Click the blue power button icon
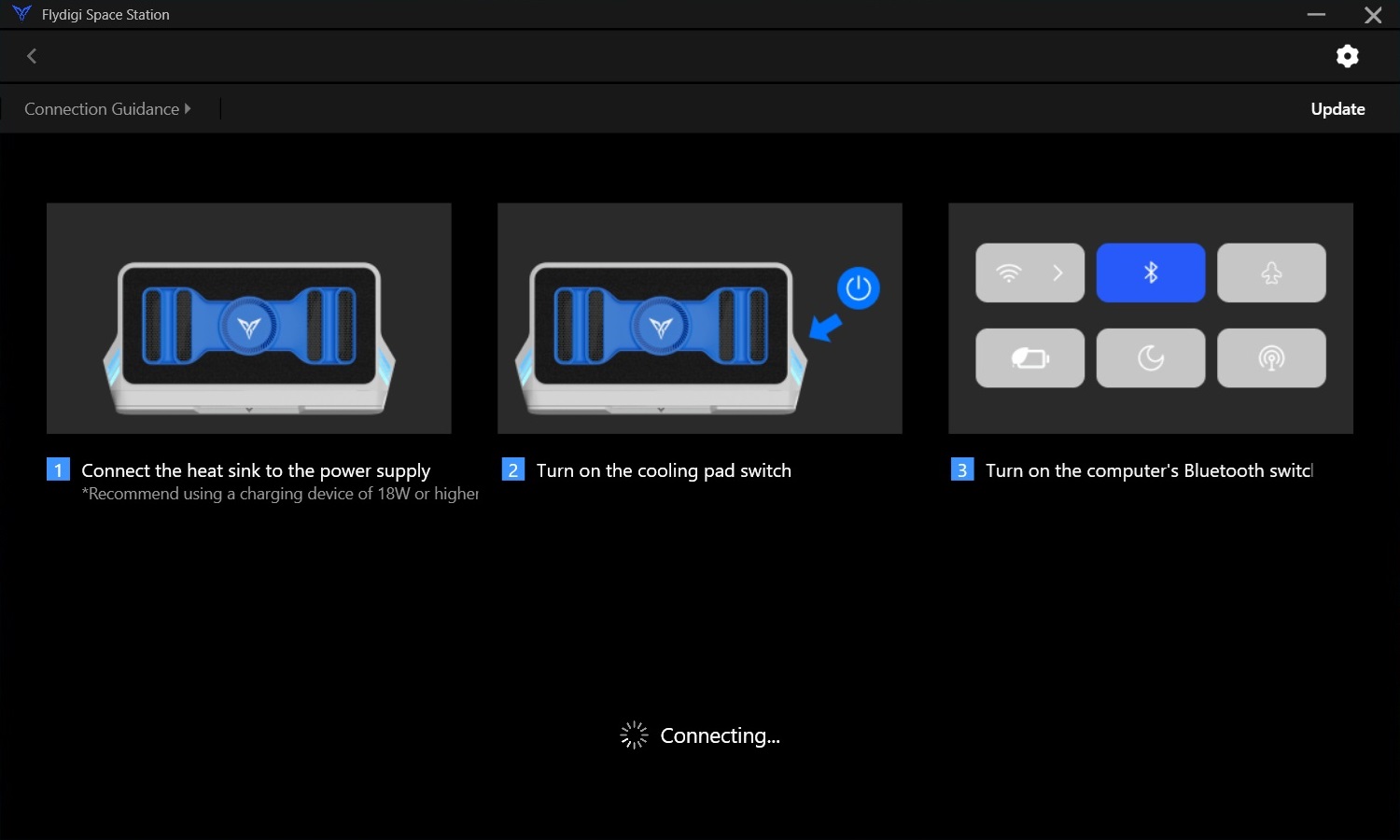This screenshot has height=840, width=1400. tap(858, 288)
